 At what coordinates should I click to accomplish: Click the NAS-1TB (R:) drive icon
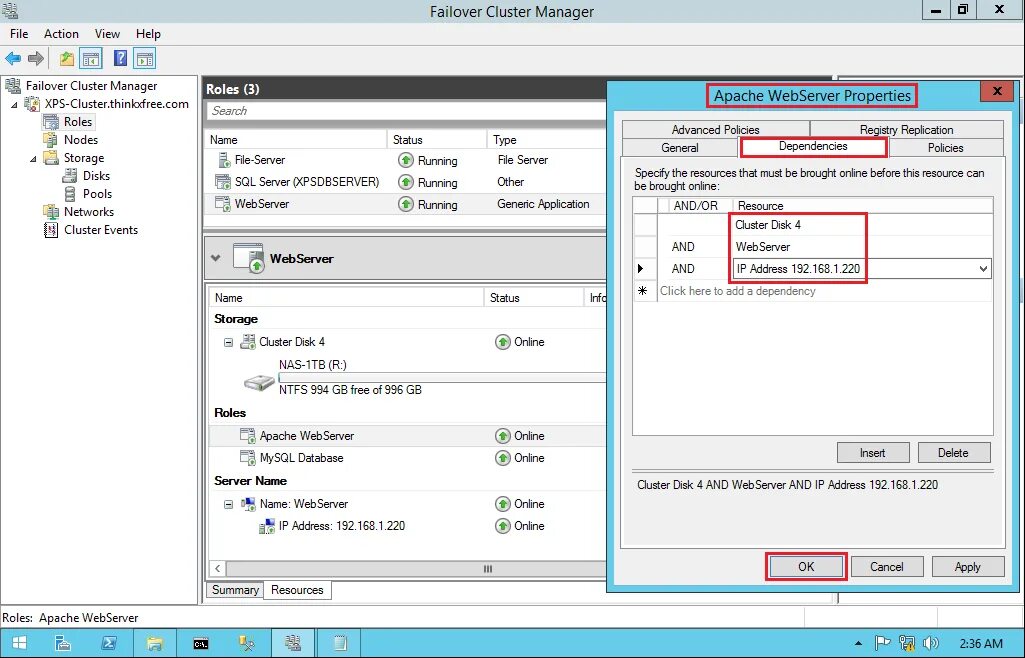259,383
